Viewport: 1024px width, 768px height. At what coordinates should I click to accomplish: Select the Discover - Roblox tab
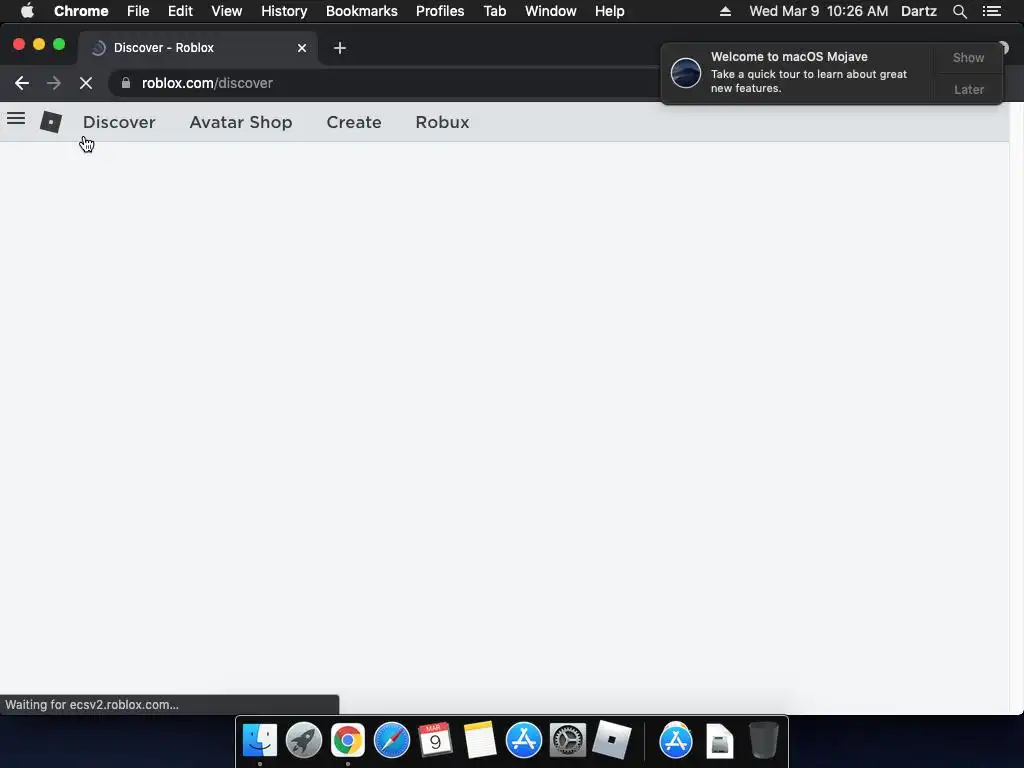tap(198, 48)
